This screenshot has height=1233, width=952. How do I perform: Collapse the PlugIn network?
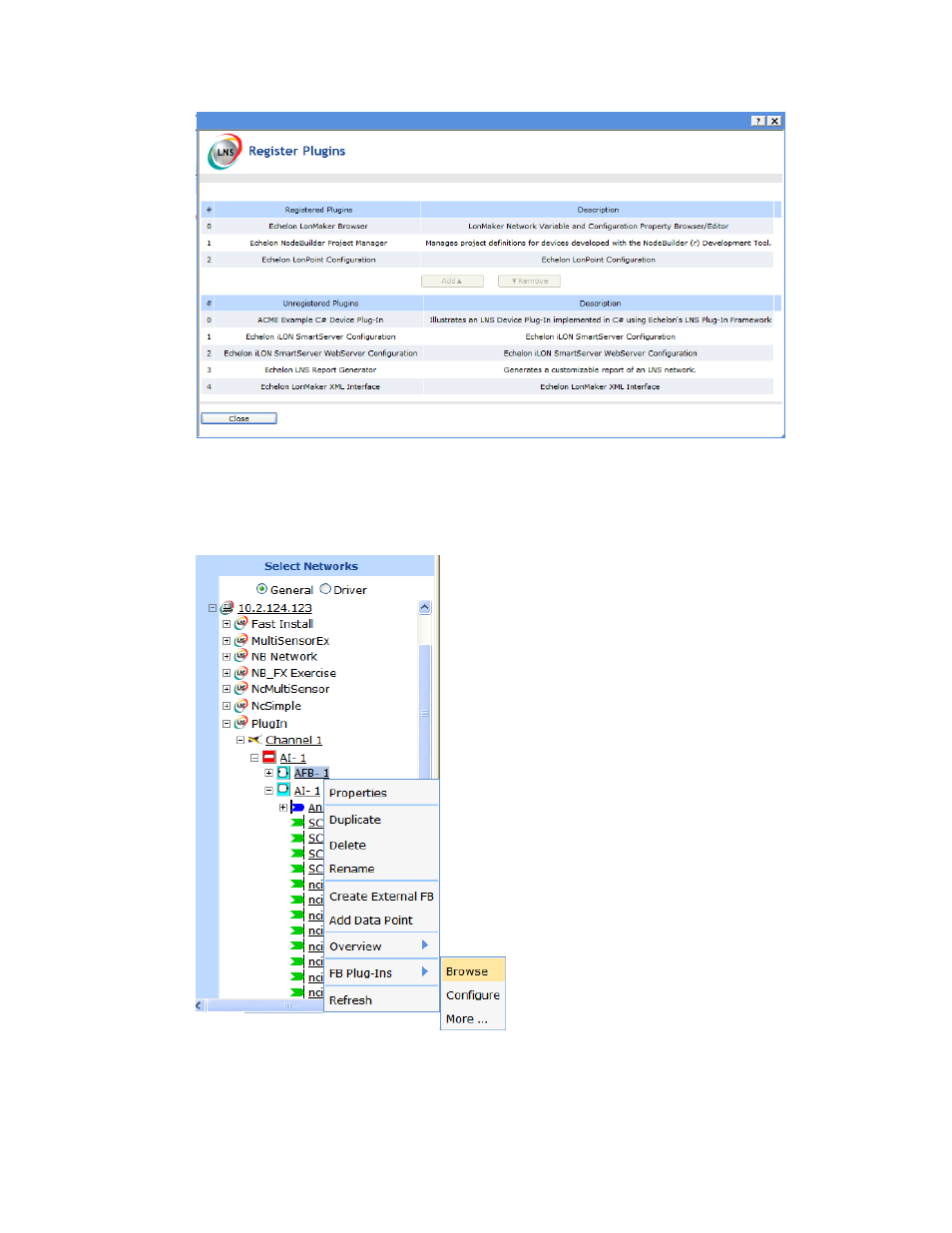[227, 724]
